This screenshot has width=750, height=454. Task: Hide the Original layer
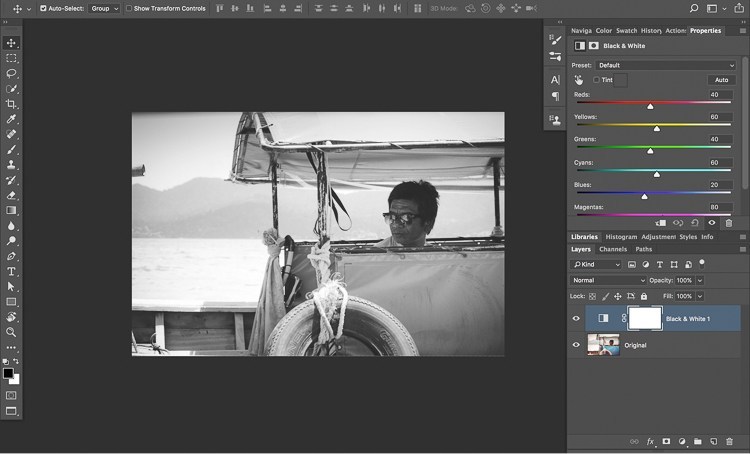pyautogui.click(x=576, y=345)
